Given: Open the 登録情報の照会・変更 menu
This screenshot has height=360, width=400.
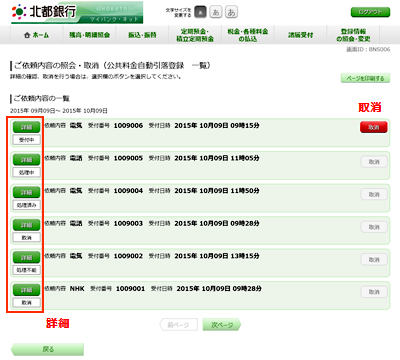Looking at the screenshot, I should [353, 35].
